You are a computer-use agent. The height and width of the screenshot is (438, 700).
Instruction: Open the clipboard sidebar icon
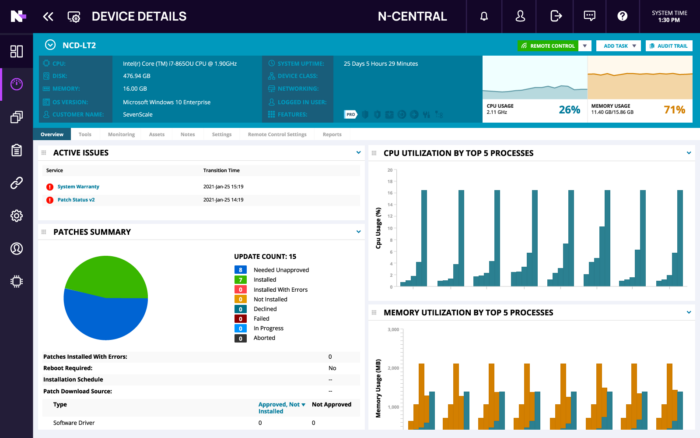pos(17,150)
